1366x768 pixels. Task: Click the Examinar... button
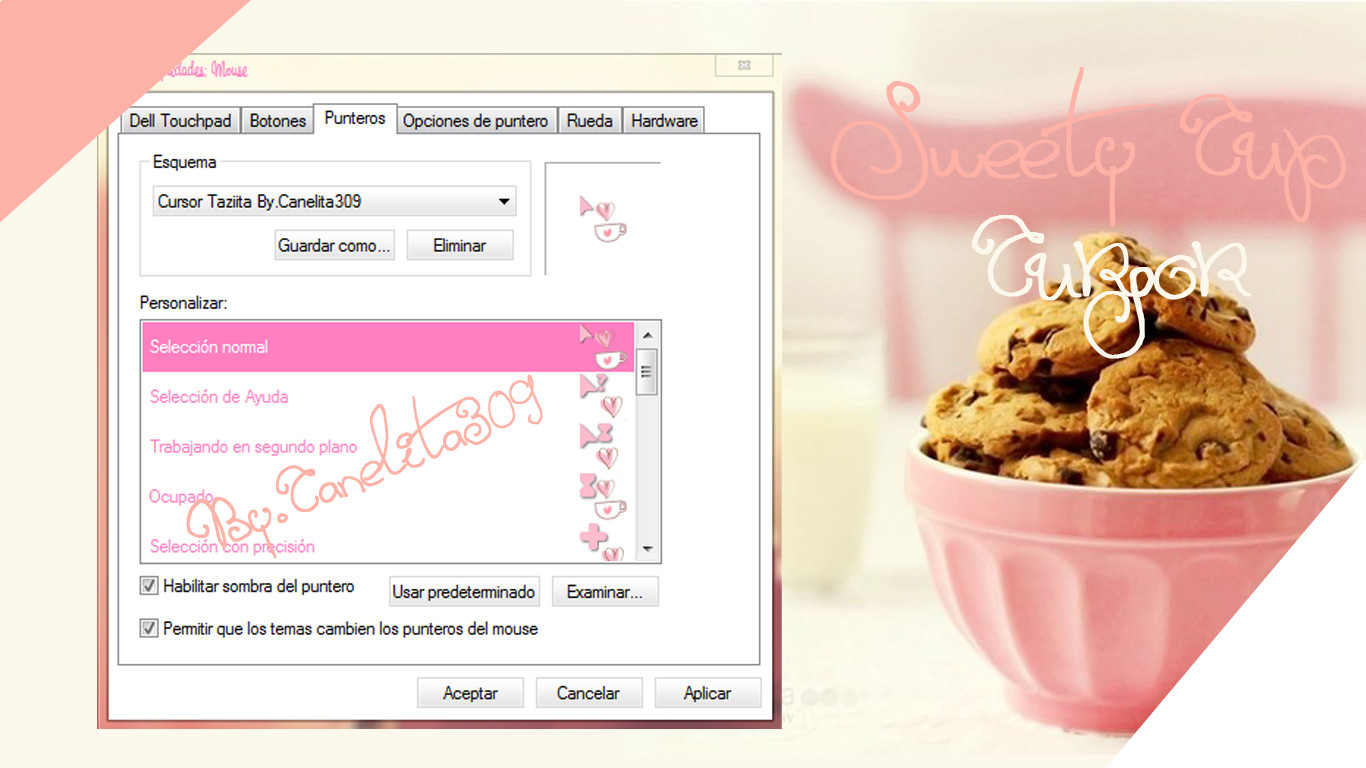[605, 592]
